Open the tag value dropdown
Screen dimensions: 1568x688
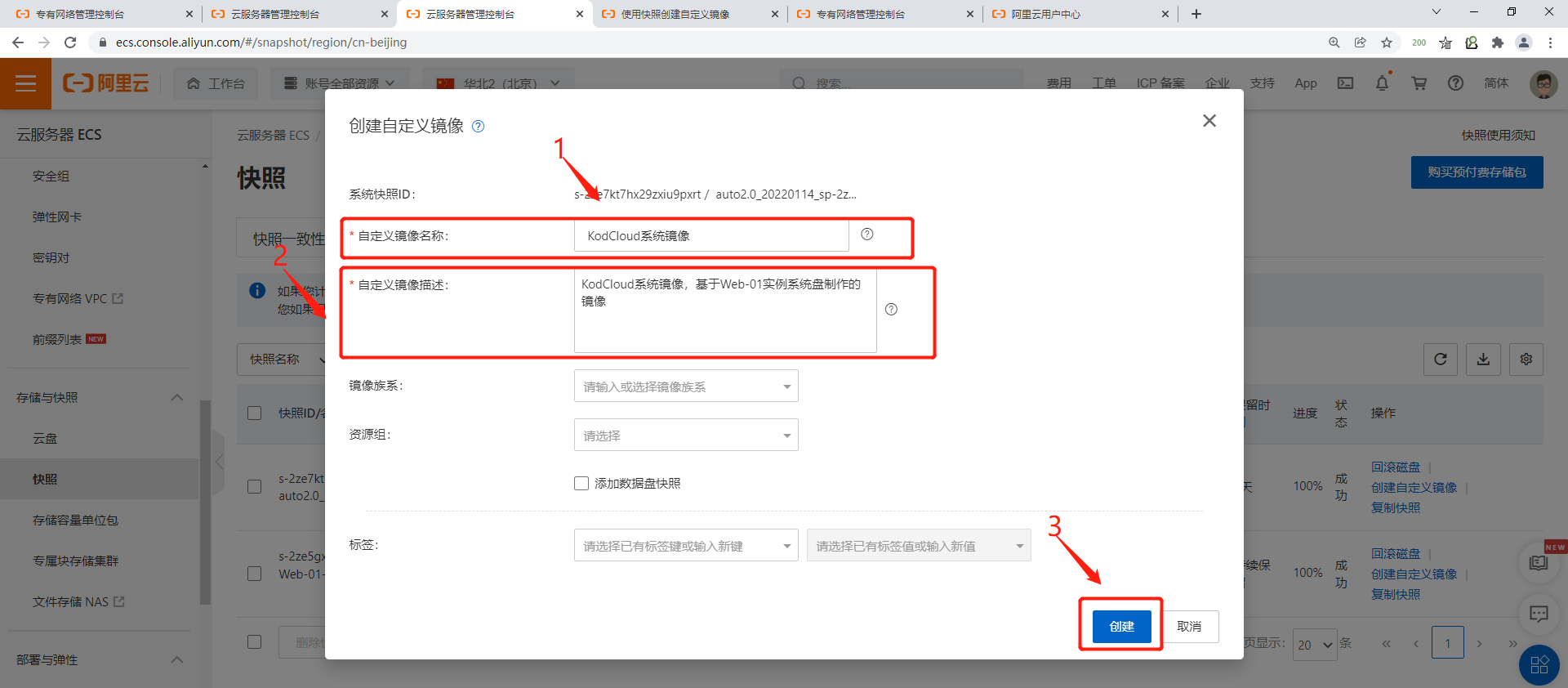[919, 546]
